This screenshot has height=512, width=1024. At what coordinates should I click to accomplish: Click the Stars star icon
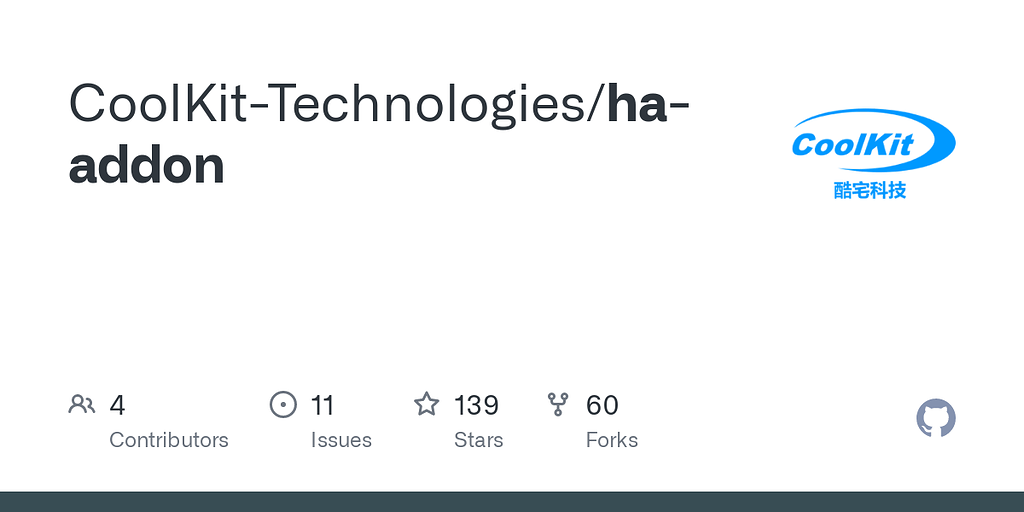click(427, 405)
